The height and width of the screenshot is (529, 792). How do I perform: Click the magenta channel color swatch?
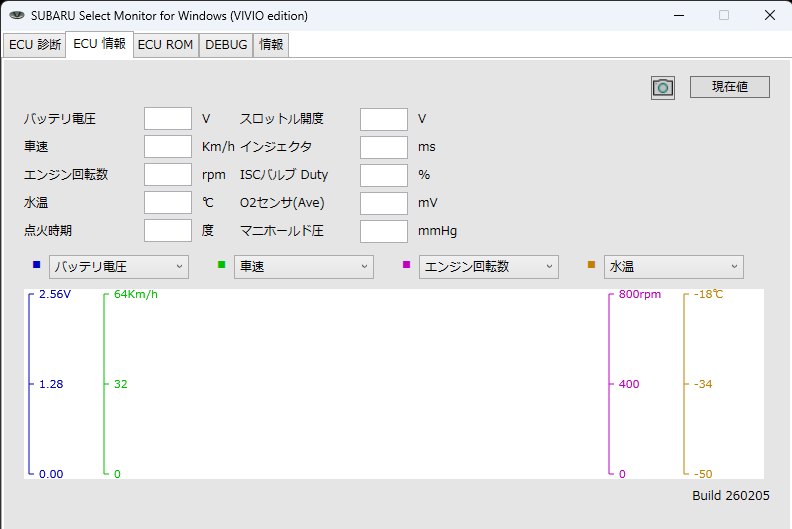407,265
